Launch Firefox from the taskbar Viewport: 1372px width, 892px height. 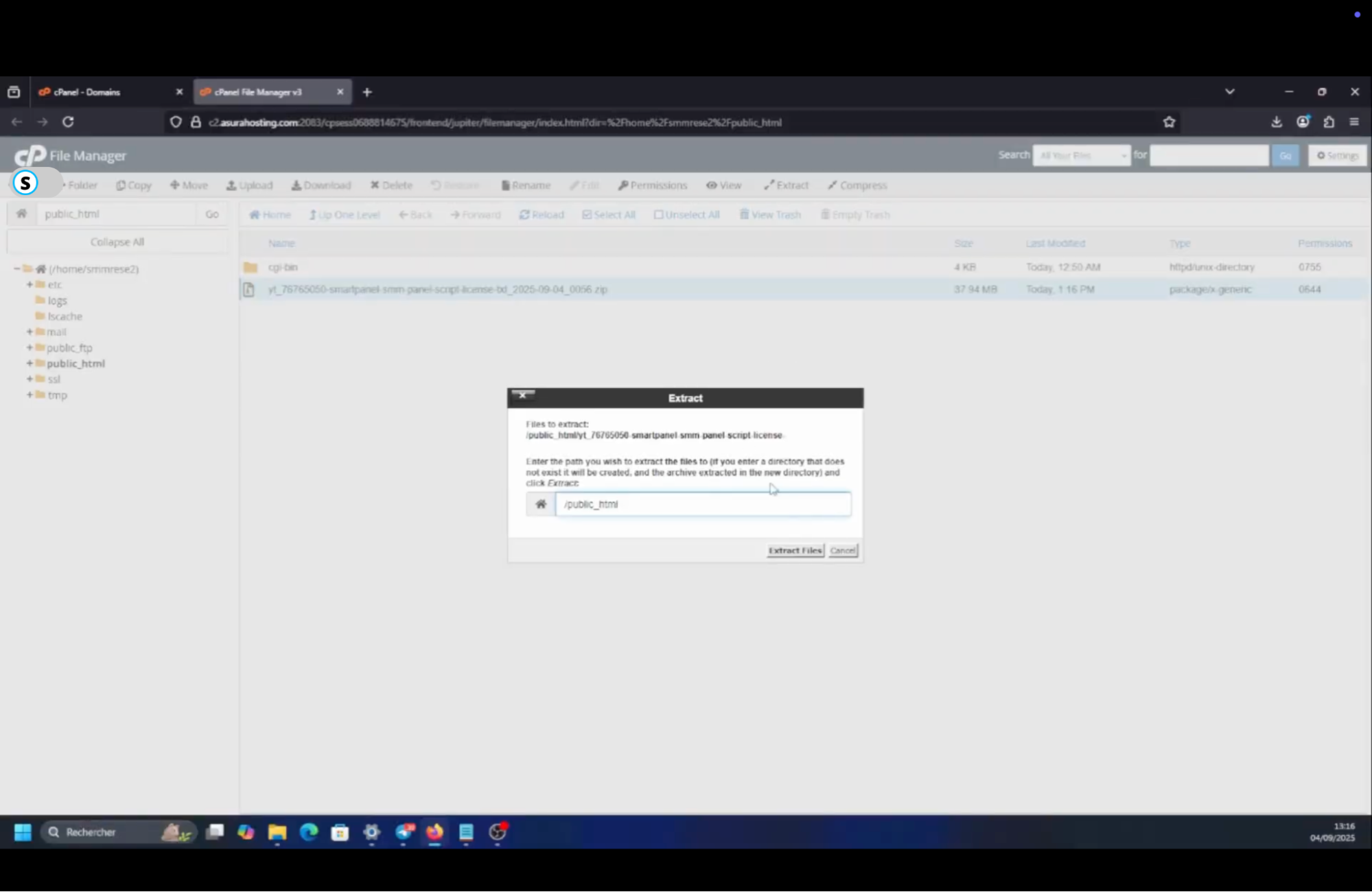point(434,832)
